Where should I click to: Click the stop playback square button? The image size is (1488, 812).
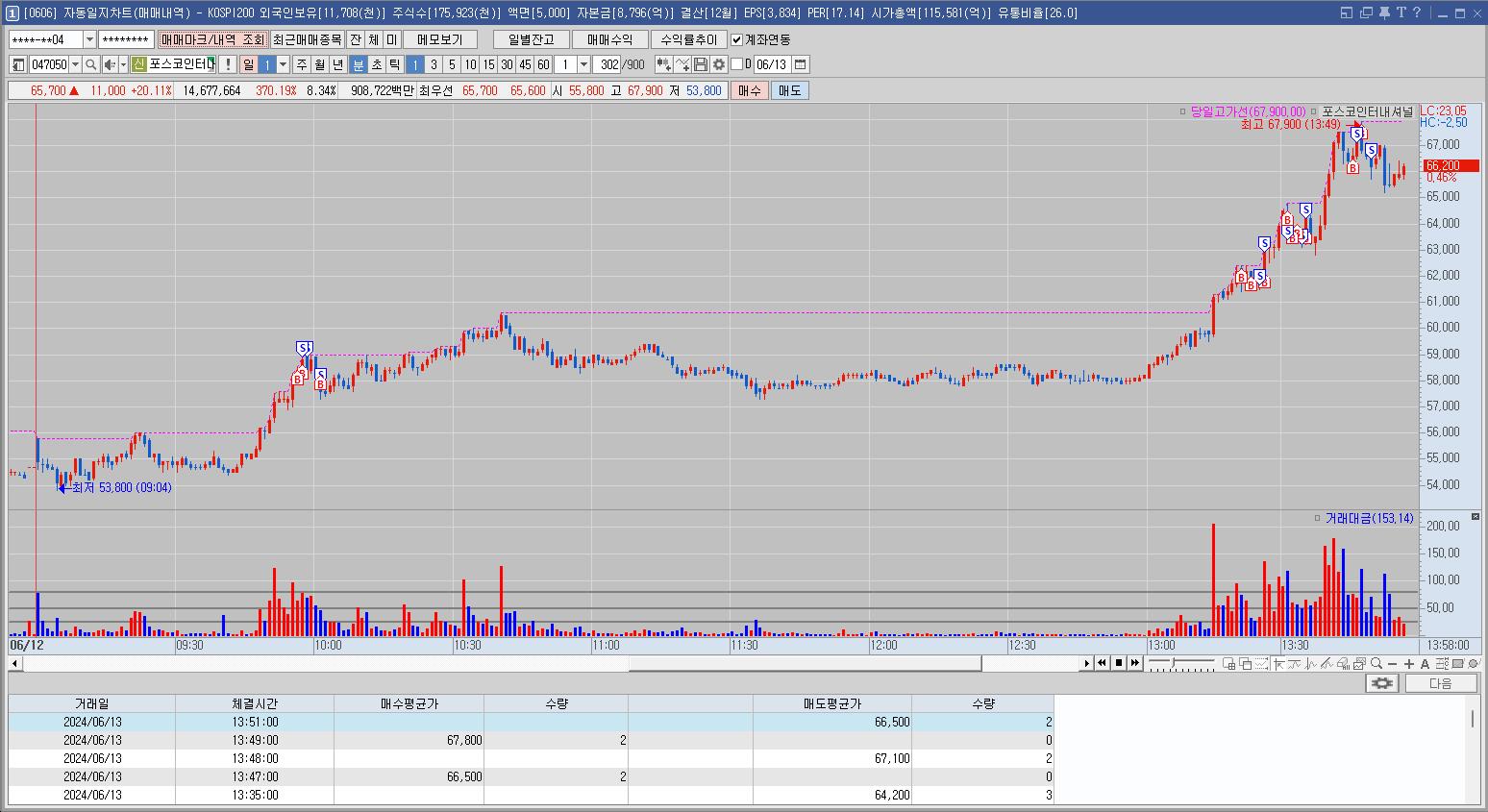click(x=1119, y=663)
